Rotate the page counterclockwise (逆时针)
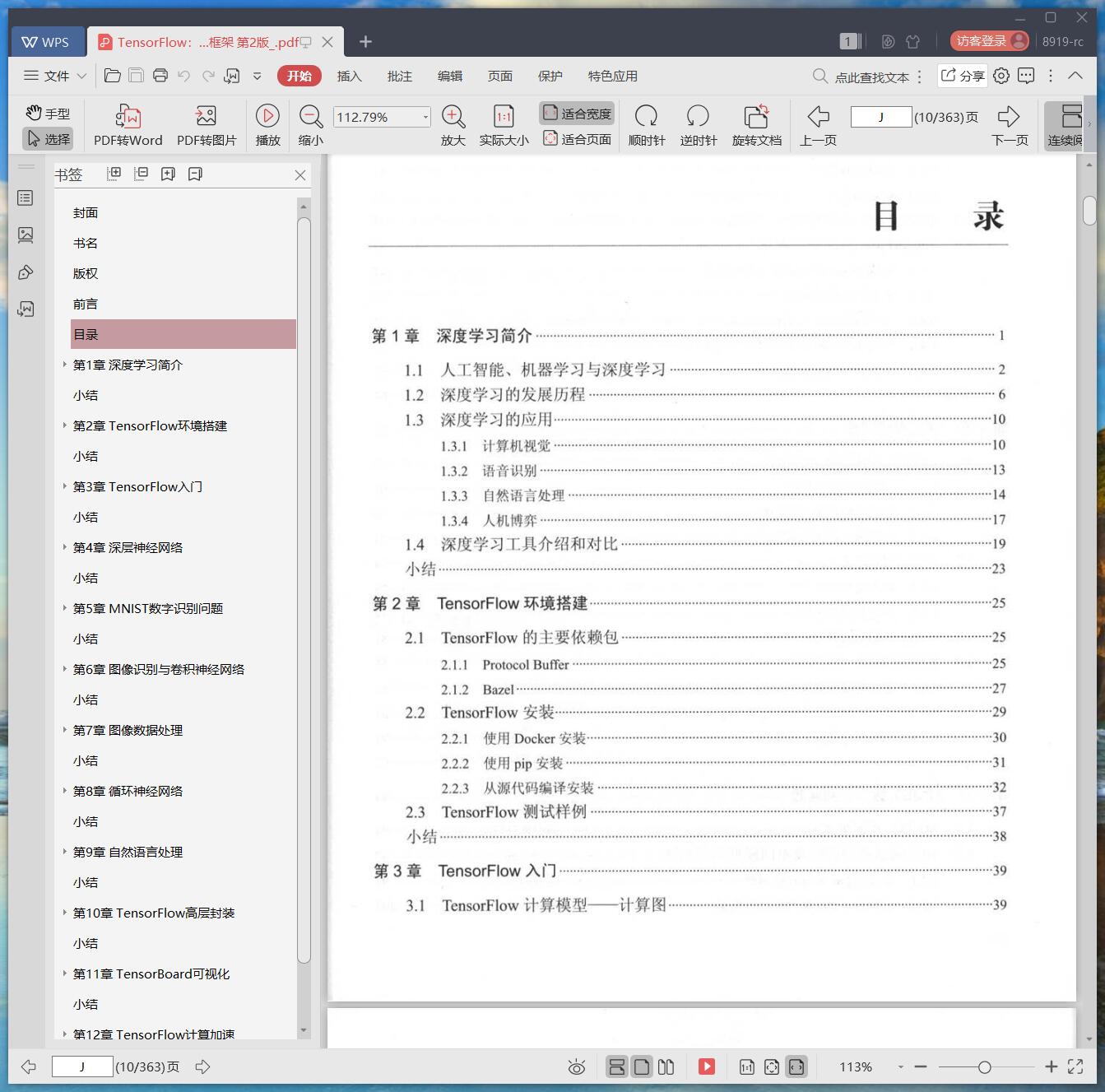Screen dimensions: 1105x1092 click(698, 125)
